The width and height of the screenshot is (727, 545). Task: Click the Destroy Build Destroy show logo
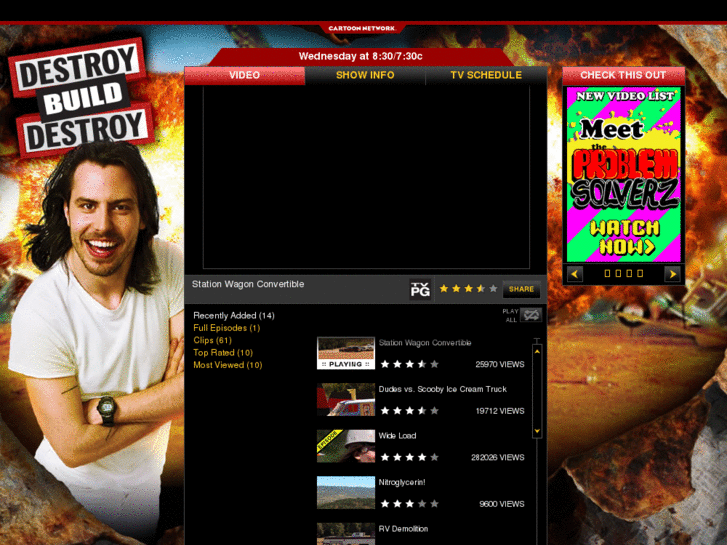[x=81, y=98]
